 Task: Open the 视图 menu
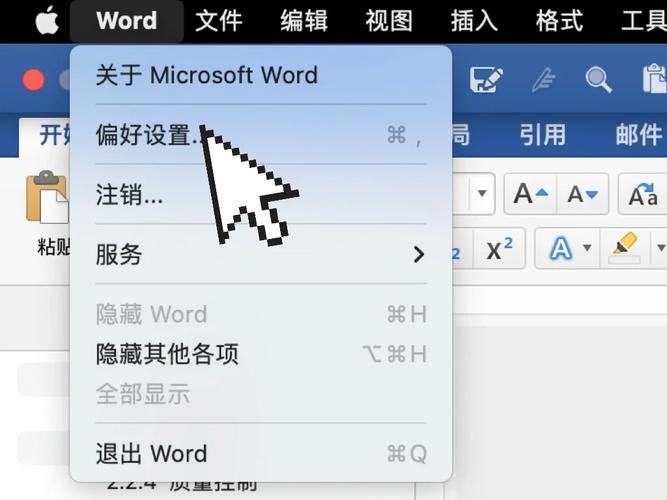point(389,20)
